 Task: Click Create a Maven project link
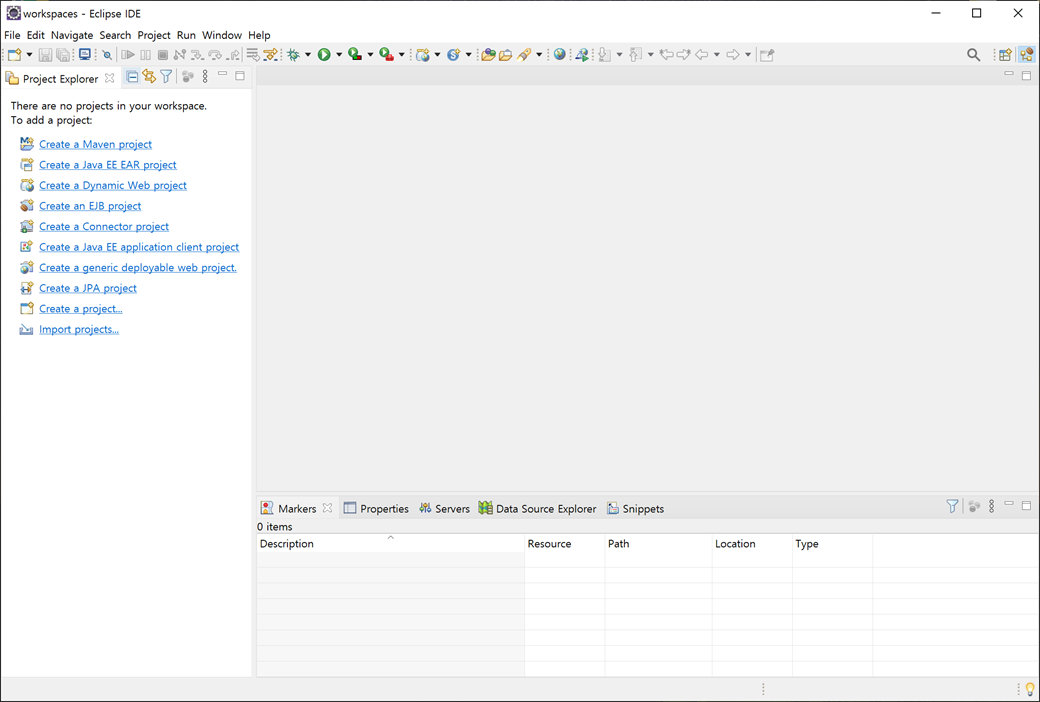coord(96,144)
